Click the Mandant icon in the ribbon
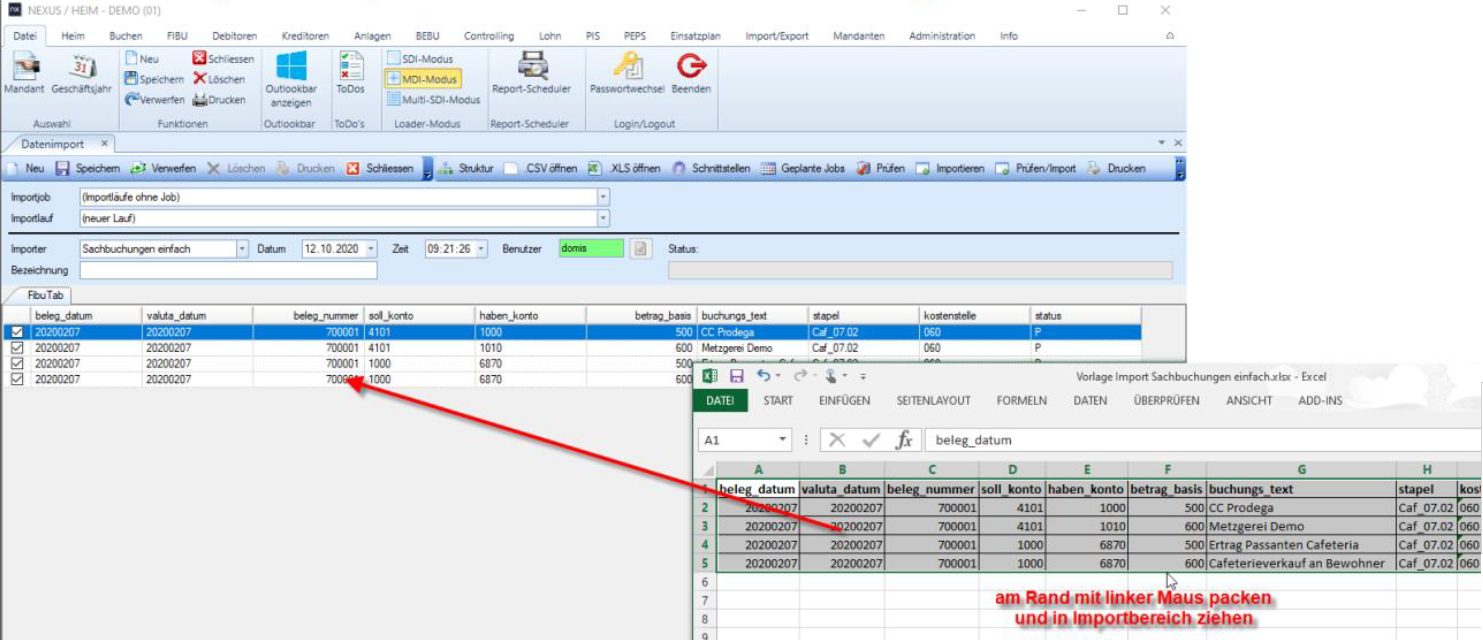The width and height of the screenshot is (1483, 640). pos(24,68)
